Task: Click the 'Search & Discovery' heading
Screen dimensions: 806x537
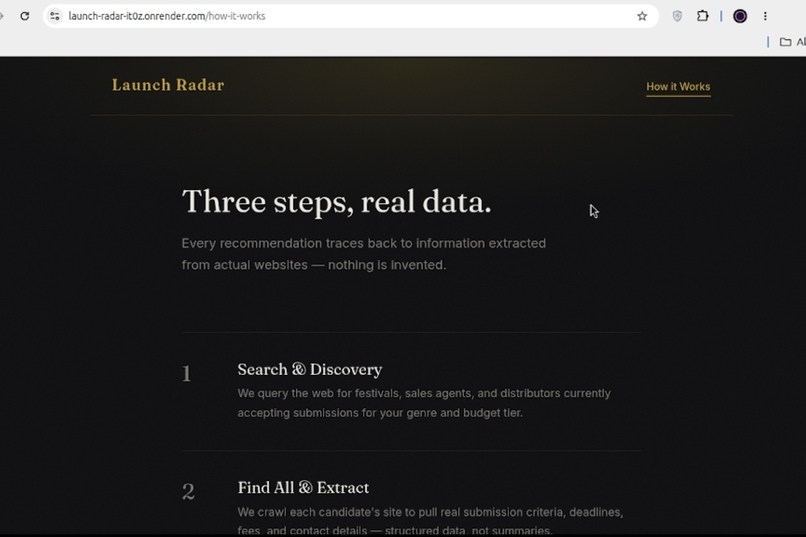Action: pyautogui.click(x=309, y=369)
